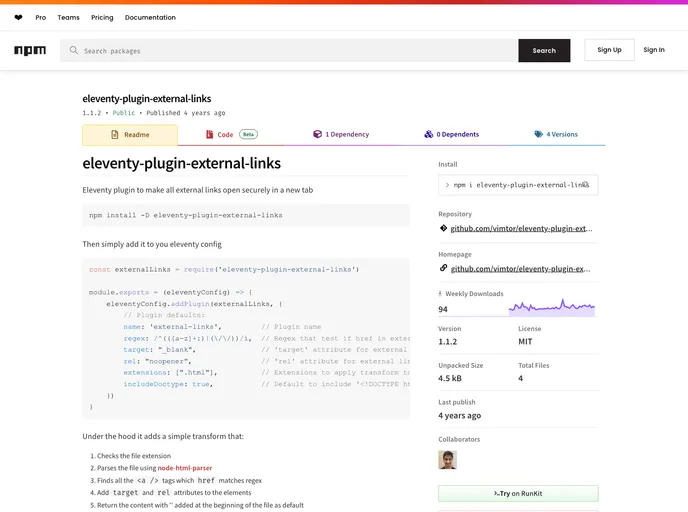
Task: Click the const externalLinks require code line
Action: click(x=224, y=269)
